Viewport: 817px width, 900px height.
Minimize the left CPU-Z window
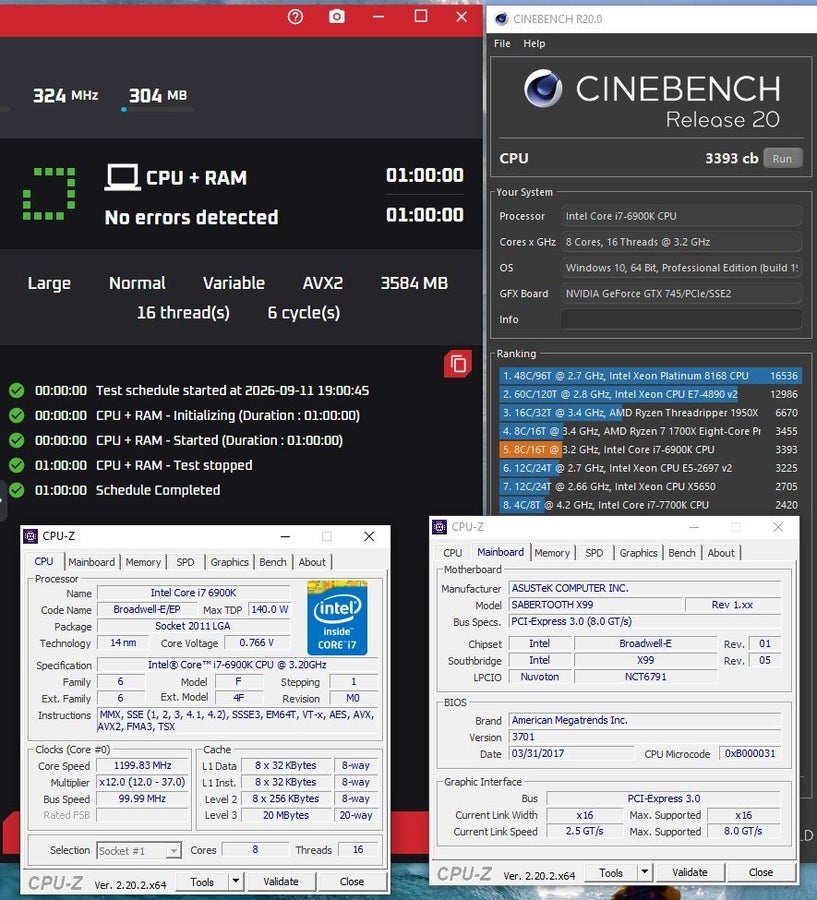[285, 537]
